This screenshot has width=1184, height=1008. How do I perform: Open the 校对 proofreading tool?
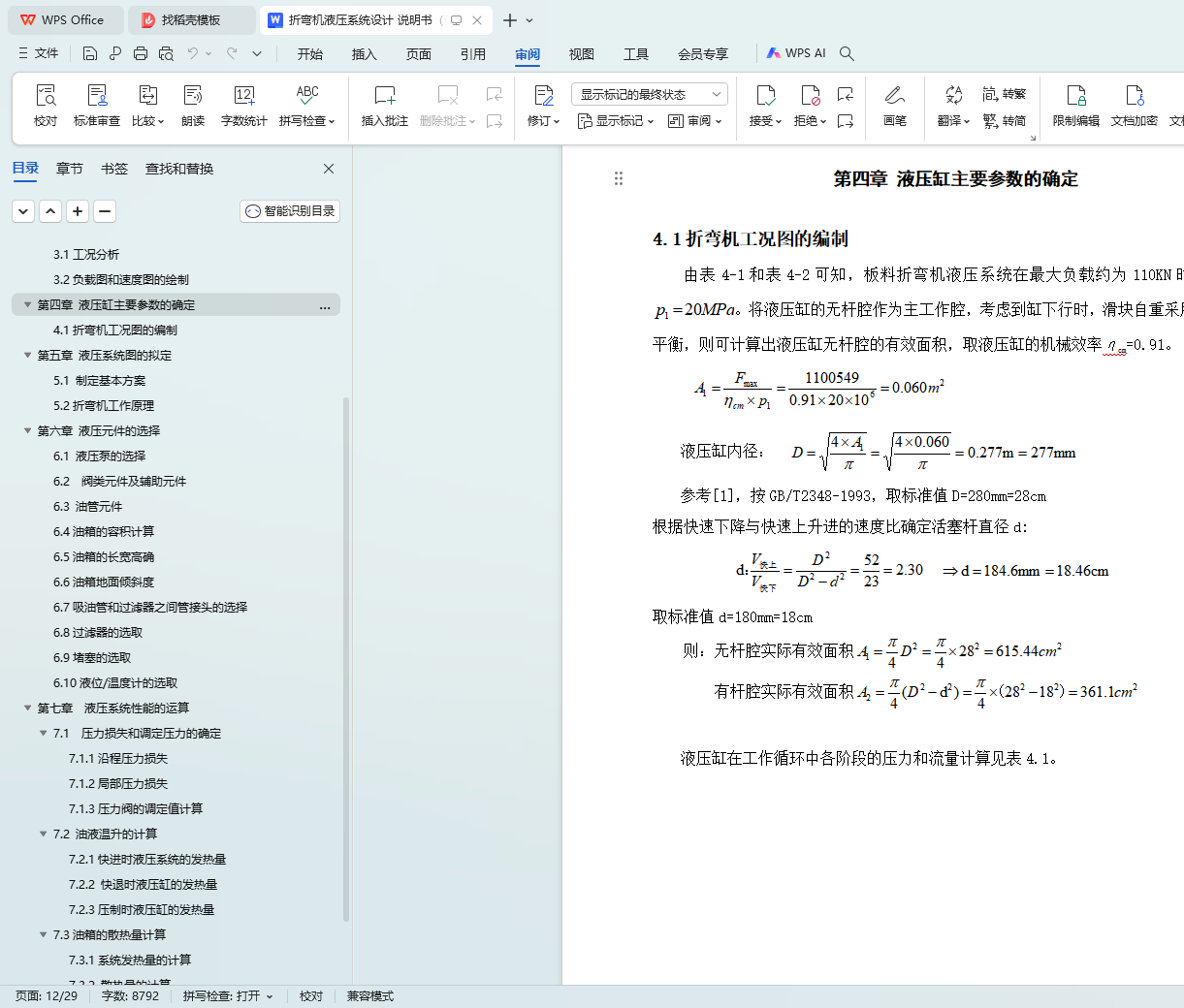(46, 106)
